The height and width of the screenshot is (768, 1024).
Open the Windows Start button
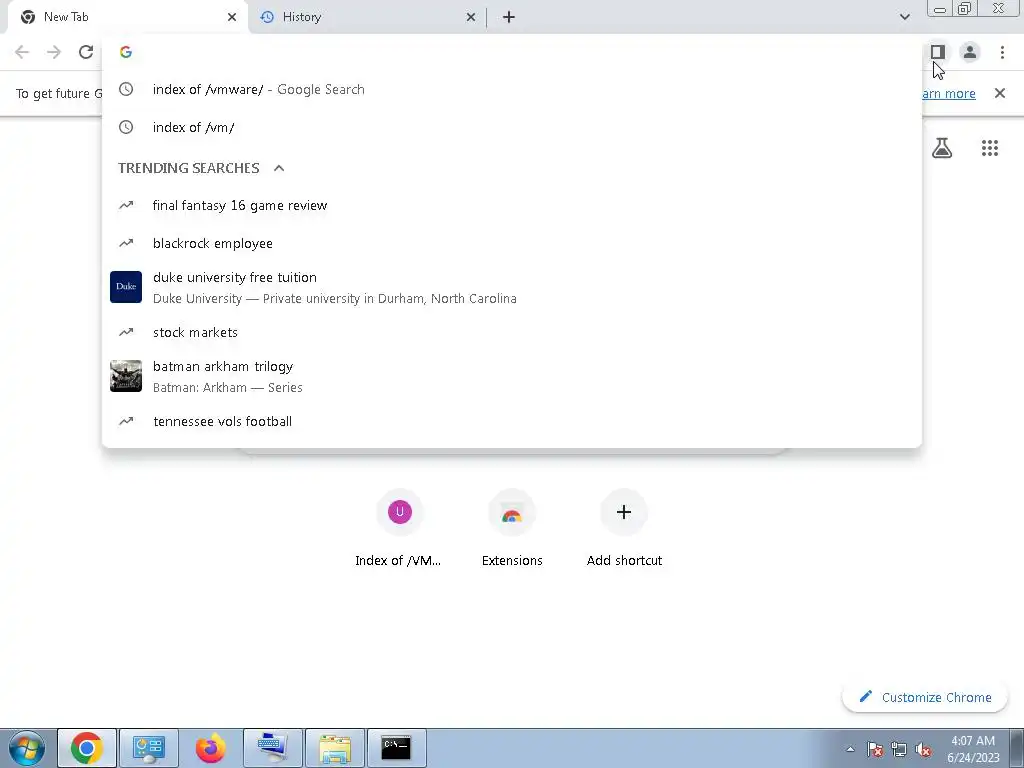click(x=27, y=748)
